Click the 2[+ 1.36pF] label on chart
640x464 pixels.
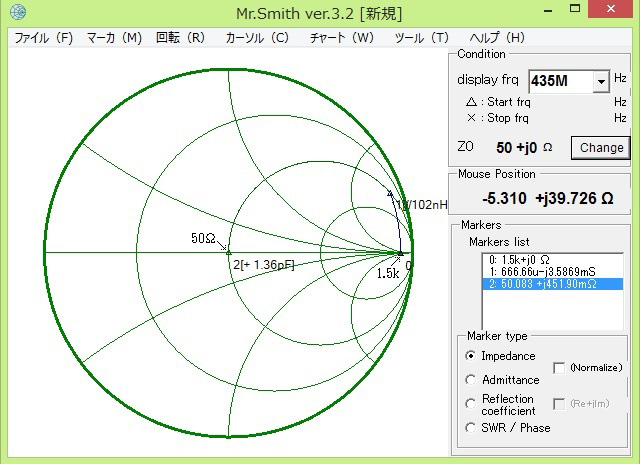click(264, 265)
